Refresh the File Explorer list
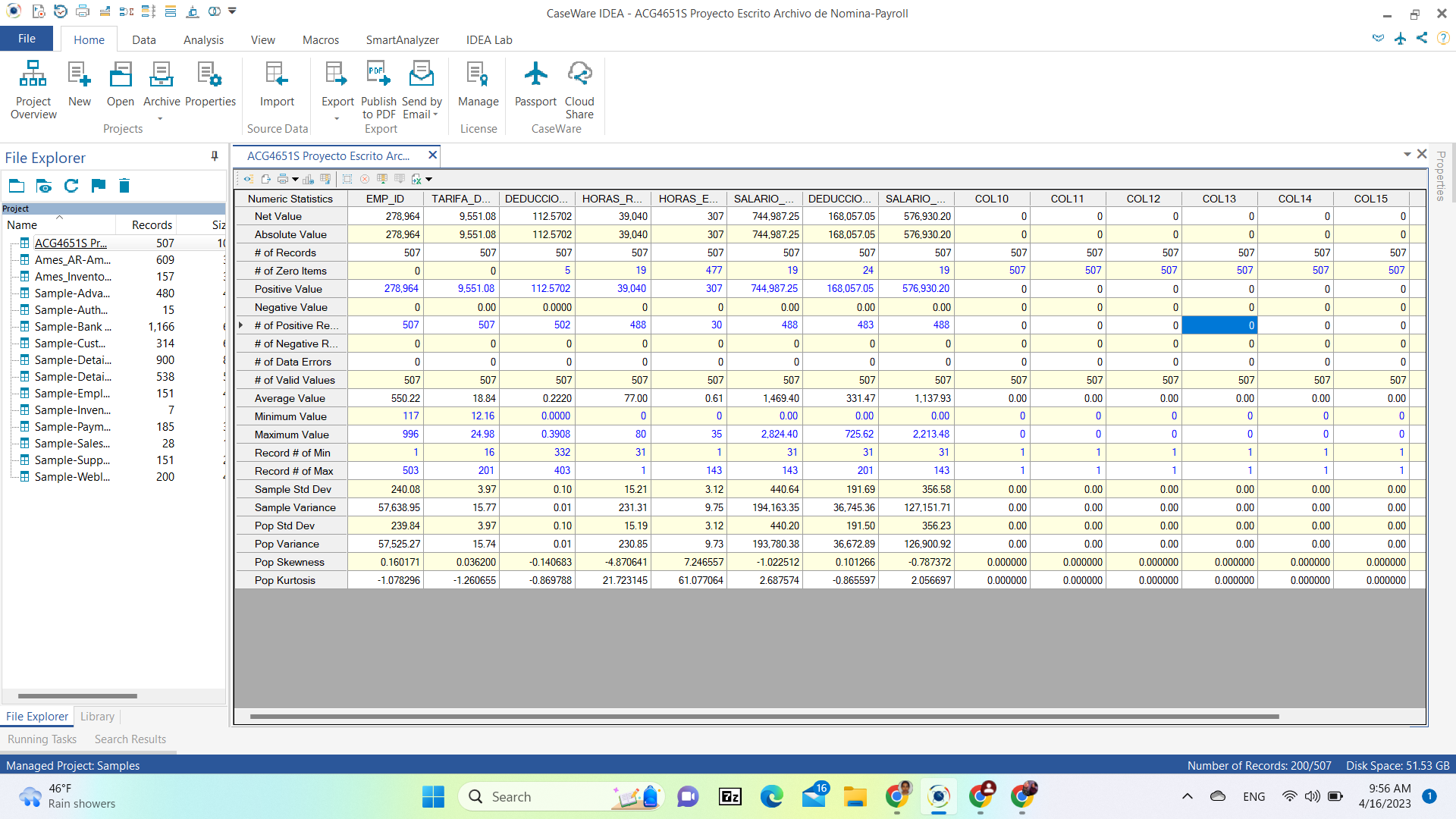Image resolution: width=1456 pixels, height=819 pixels. [71, 186]
